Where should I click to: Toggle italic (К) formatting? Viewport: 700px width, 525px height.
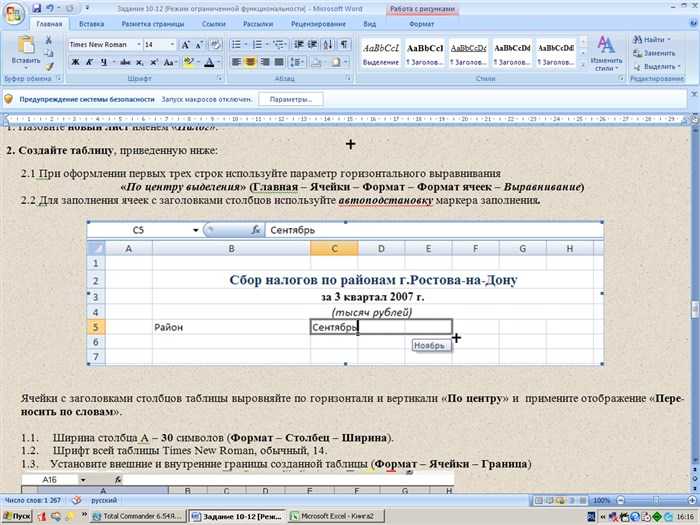point(89,62)
